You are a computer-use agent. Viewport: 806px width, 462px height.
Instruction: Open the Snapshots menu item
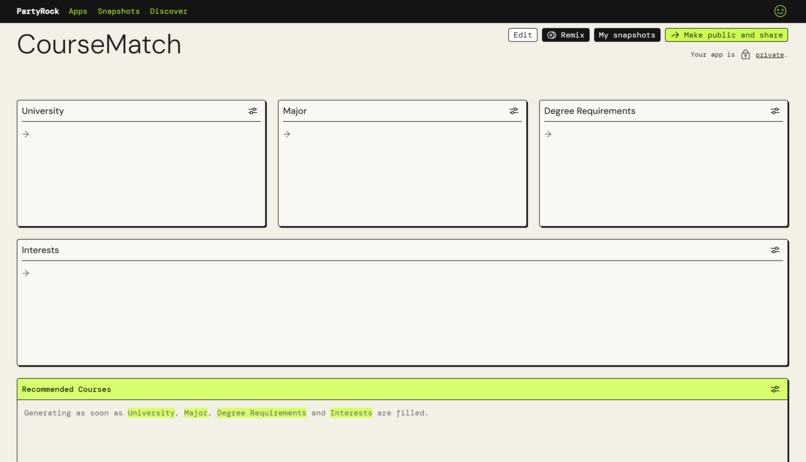coord(119,11)
